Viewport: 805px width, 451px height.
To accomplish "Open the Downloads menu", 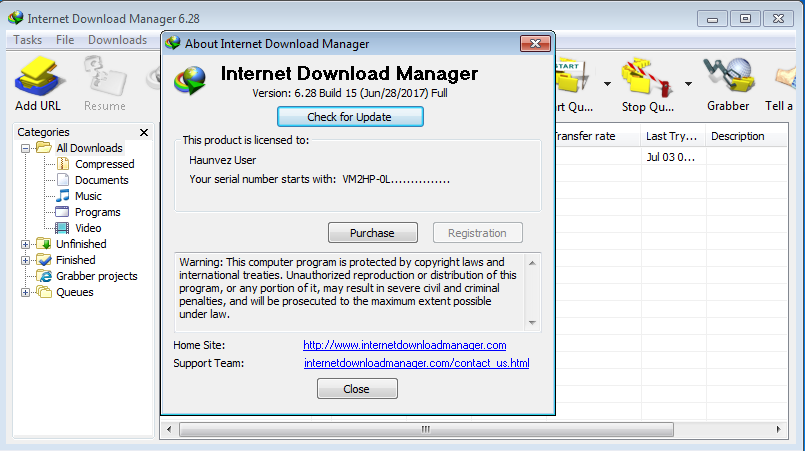I will (118, 40).
